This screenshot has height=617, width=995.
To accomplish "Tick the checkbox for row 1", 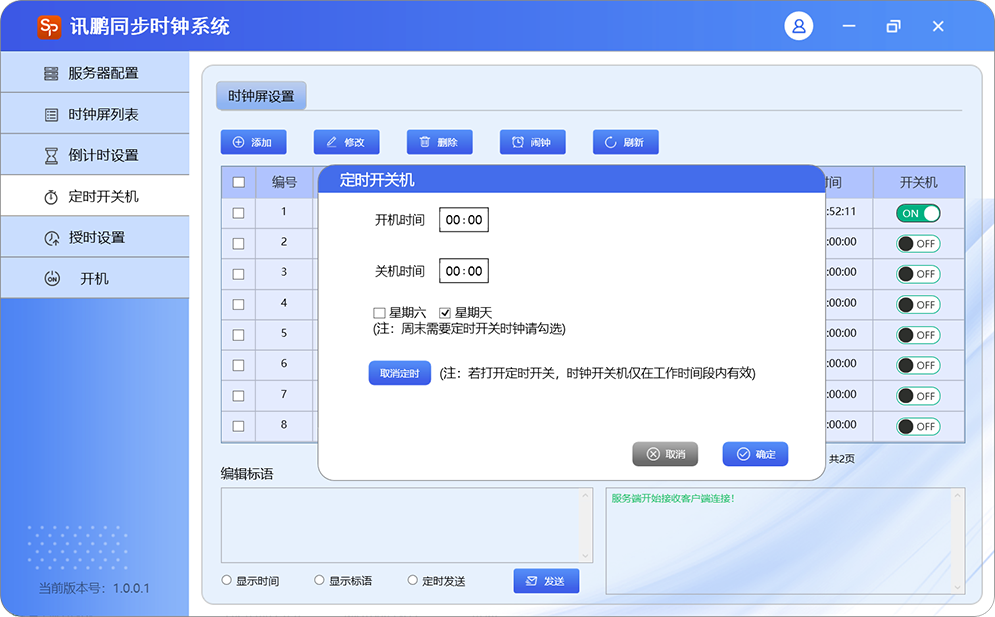I will (239, 213).
